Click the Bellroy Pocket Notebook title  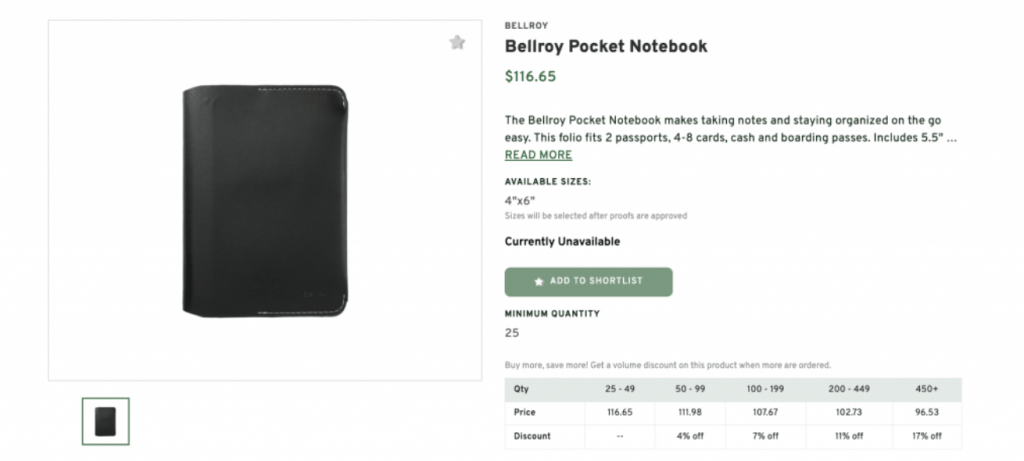(x=606, y=46)
